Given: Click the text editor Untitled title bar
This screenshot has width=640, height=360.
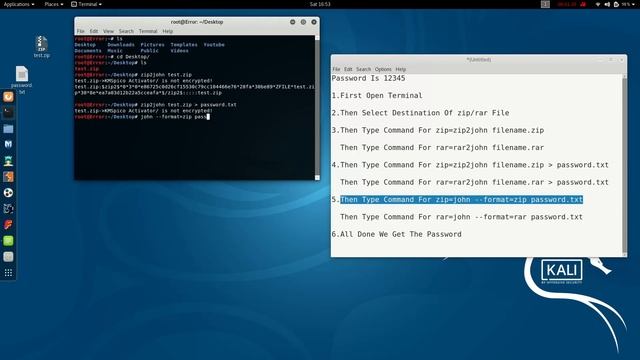Looking at the screenshot, I should pyautogui.click(x=479, y=60).
